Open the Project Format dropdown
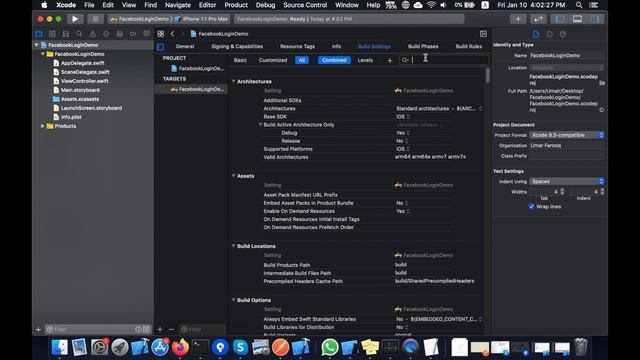 coord(567,135)
